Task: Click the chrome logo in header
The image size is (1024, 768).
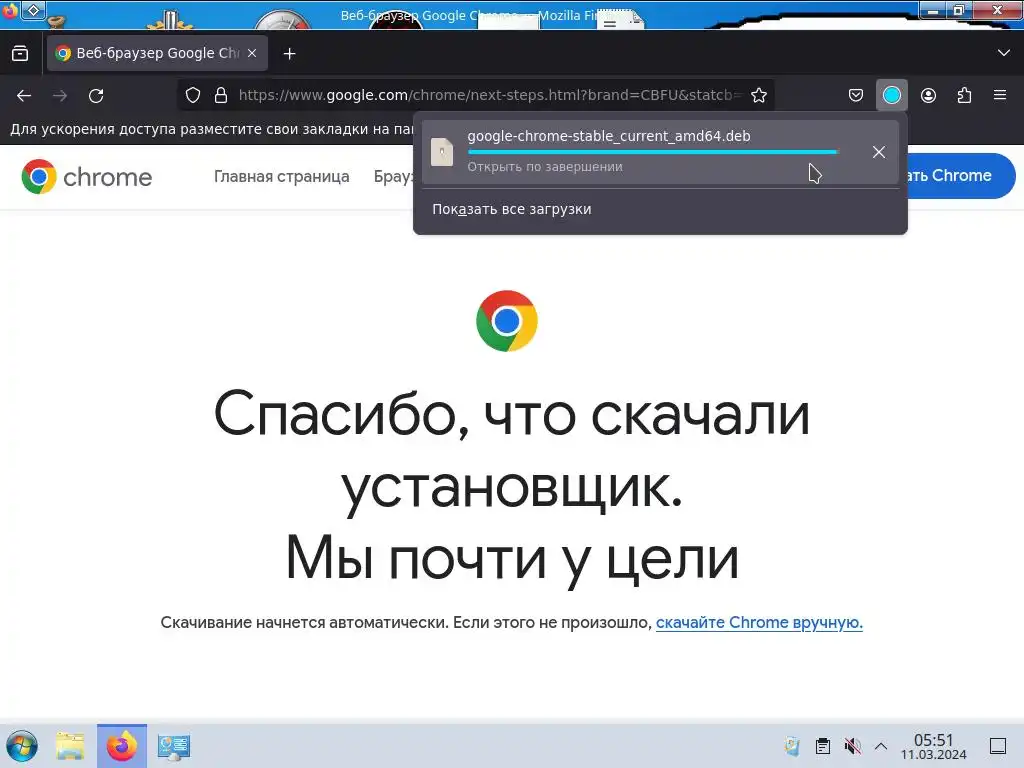Action: point(86,176)
